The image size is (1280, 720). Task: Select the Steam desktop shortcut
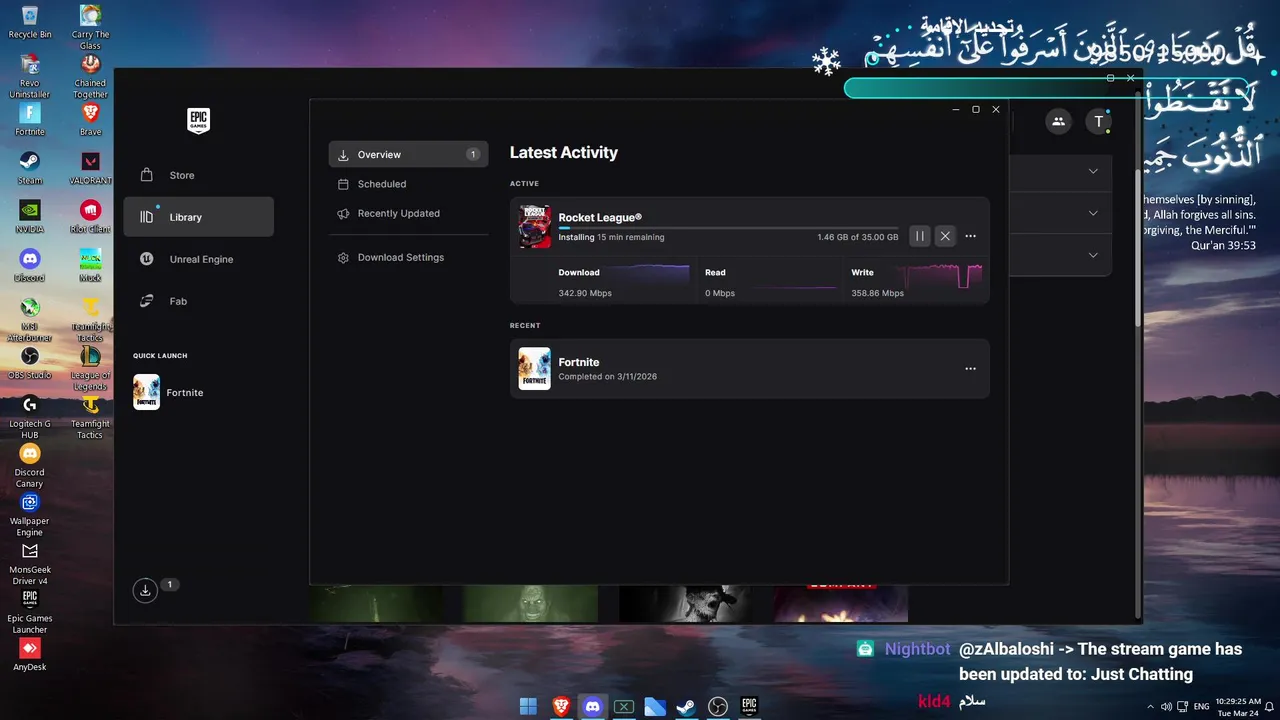(30, 169)
